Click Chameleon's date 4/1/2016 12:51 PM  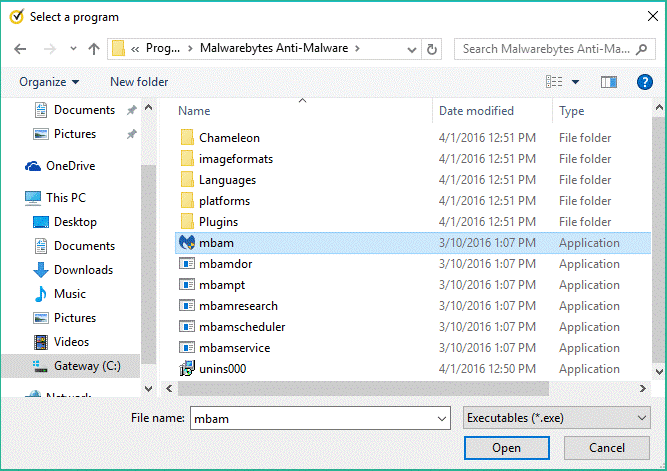(487, 138)
